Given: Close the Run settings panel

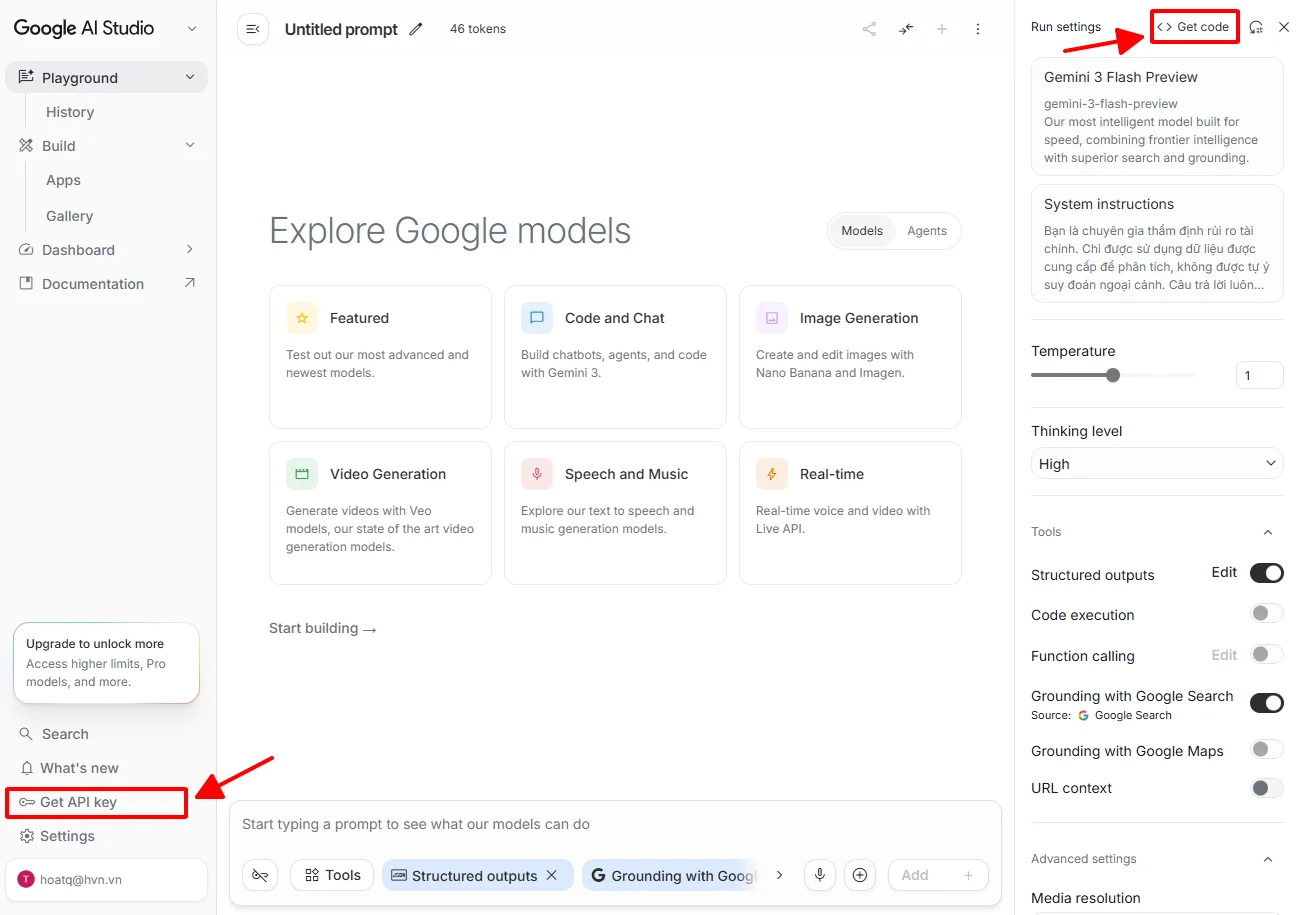Looking at the screenshot, I should click(1284, 27).
